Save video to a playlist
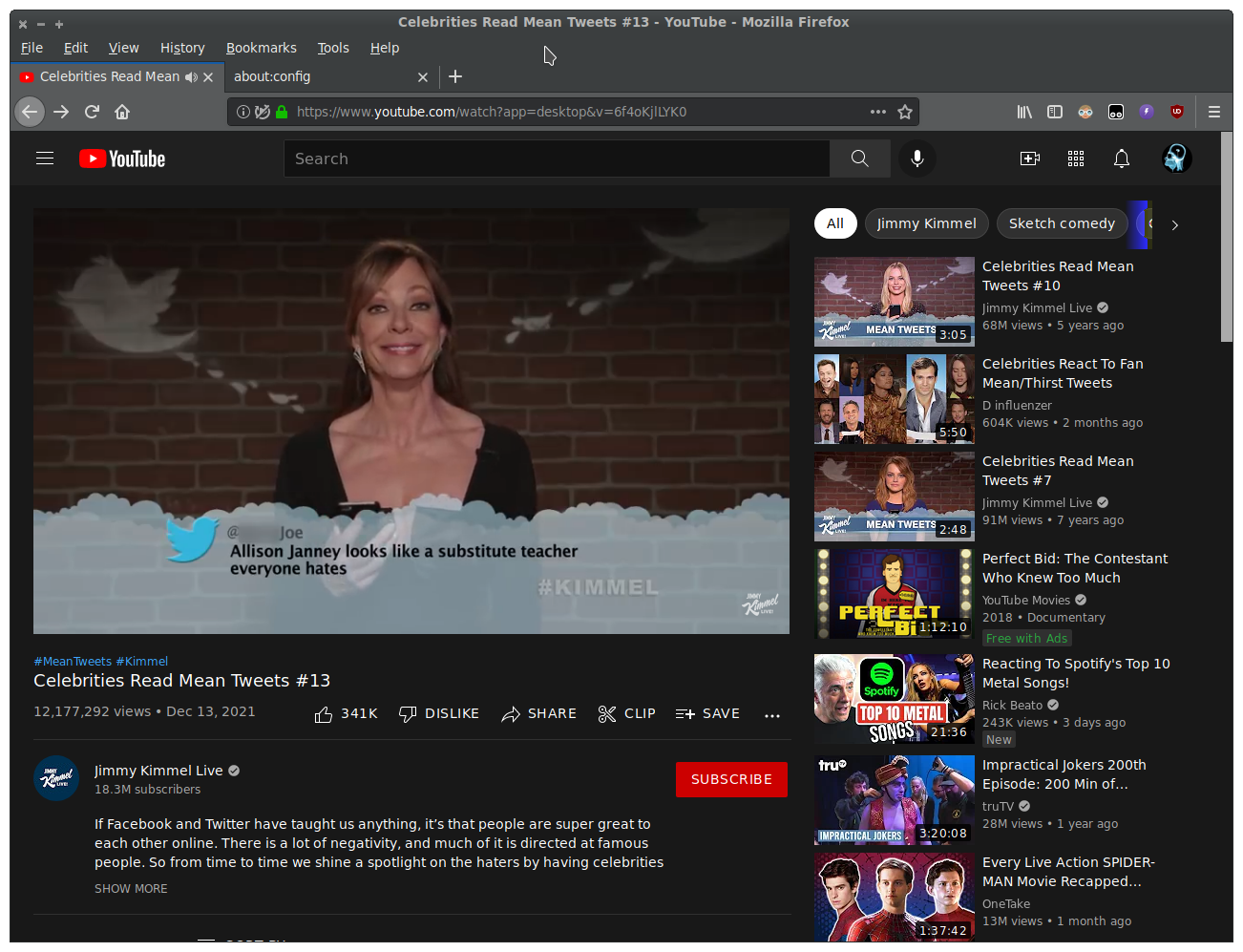The width and height of the screenshot is (1243, 952). coord(707,714)
